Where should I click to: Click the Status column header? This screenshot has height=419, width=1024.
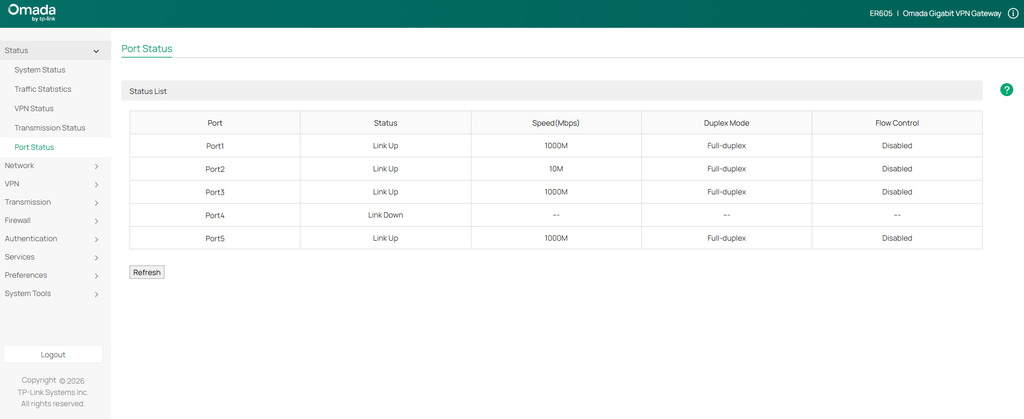coord(385,123)
